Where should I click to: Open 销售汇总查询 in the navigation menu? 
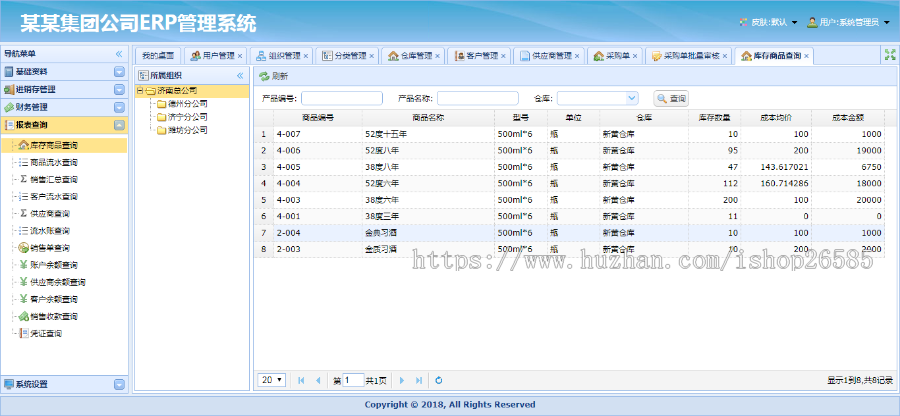coord(49,179)
